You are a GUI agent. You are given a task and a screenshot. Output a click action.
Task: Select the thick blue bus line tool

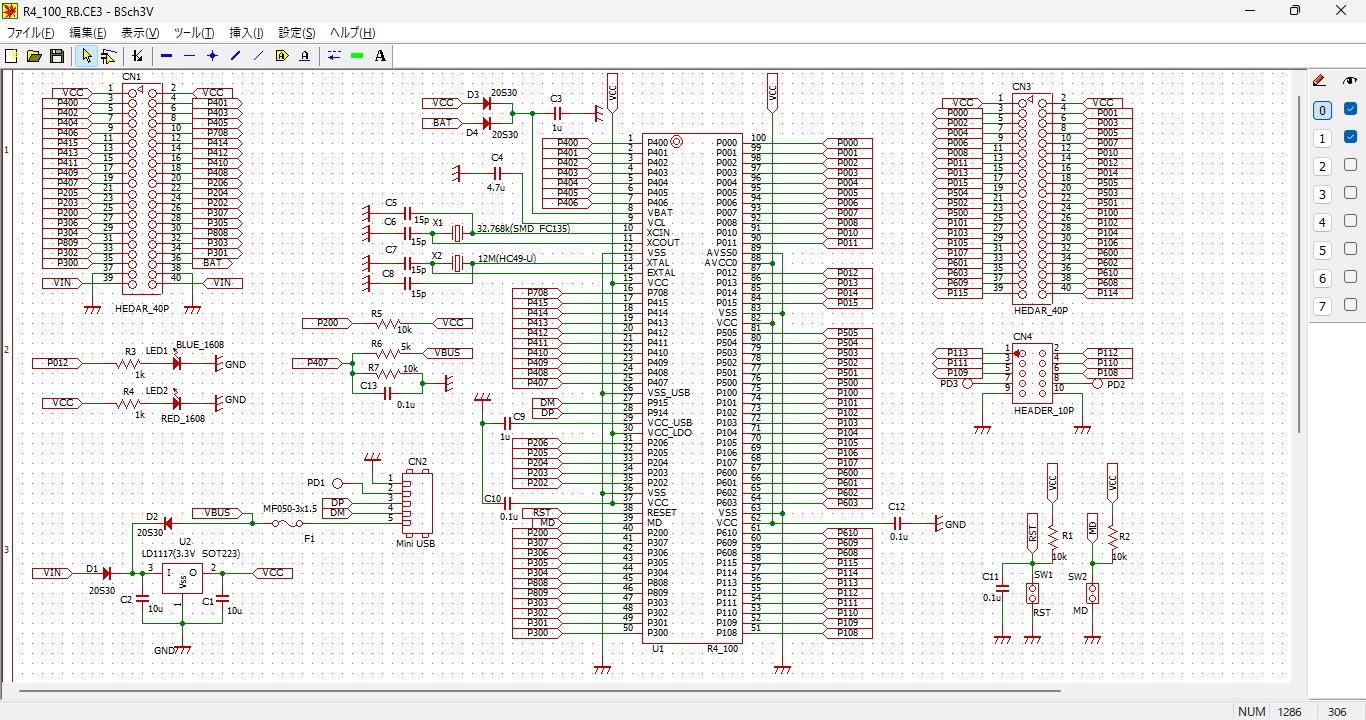pyautogui.click(x=166, y=56)
